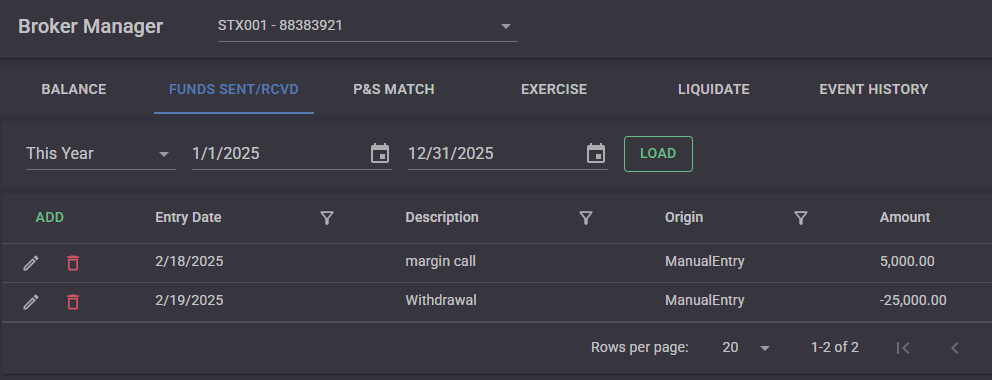This screenshot has width=992, height=380.
Task: Delete the Withdrawal entry
Action: click(73, 302)
